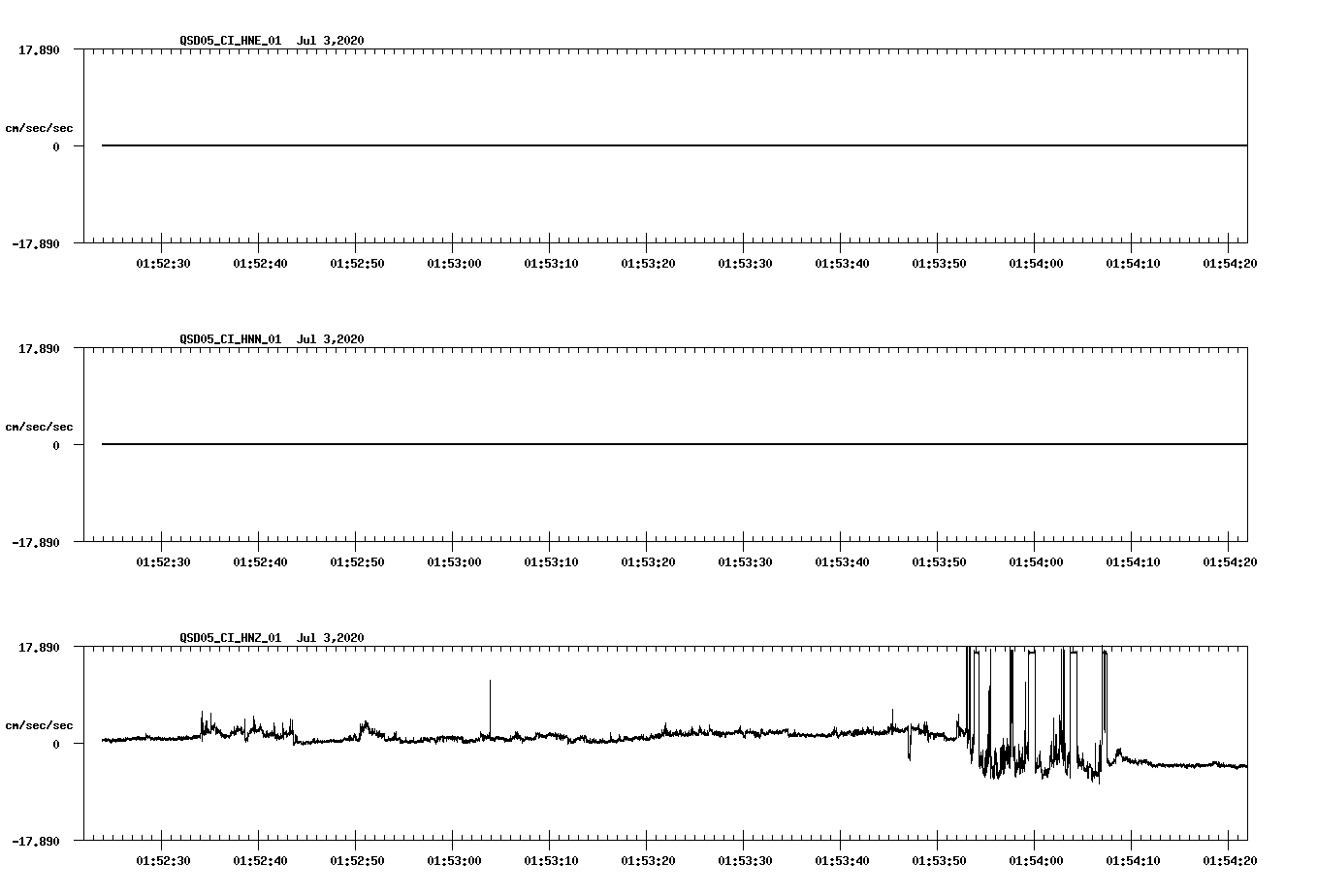Choose the 01:53:40 tick label under HNN plot
This screenshot has width=1317, height=896.
[x=842, y=561]
